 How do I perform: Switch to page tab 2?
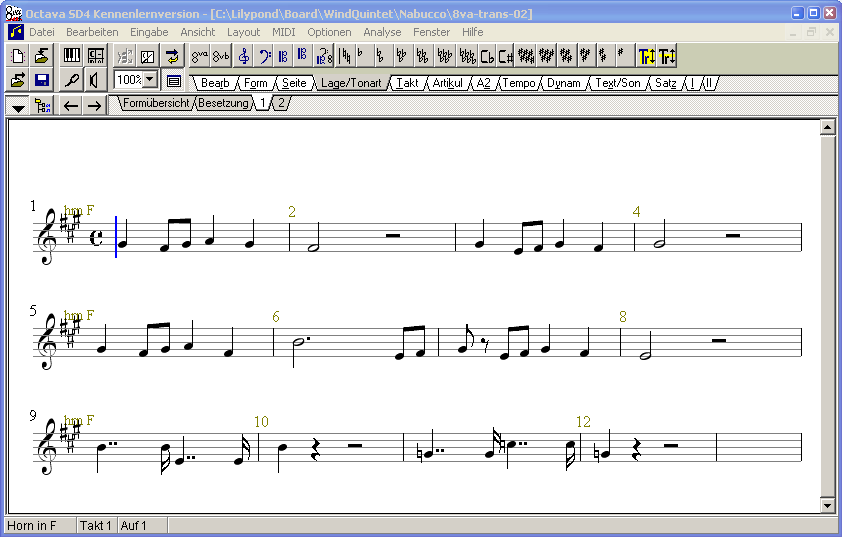tap(281, 103)
